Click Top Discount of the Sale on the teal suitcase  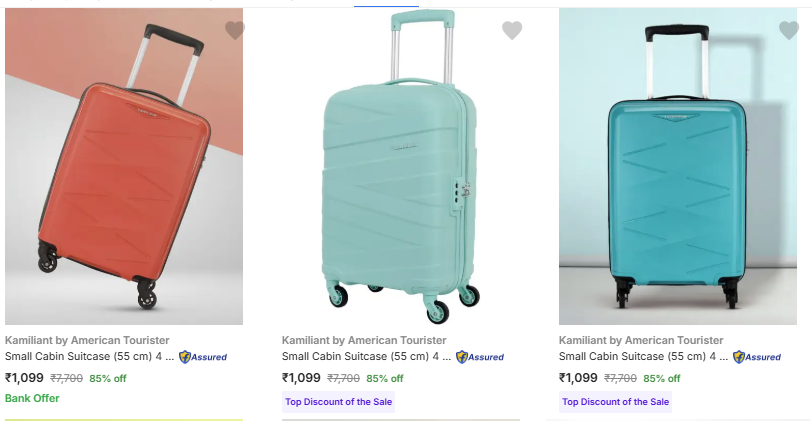[615, 402]
